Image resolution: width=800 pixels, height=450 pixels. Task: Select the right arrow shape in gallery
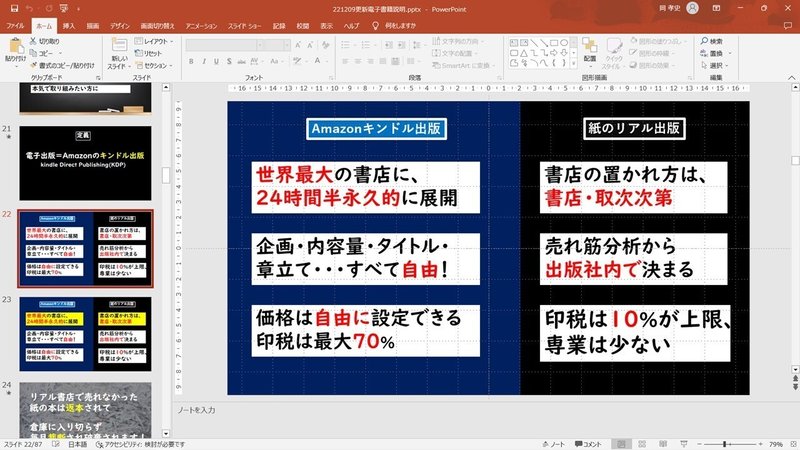pyautogui.click(x=554, y=53)
